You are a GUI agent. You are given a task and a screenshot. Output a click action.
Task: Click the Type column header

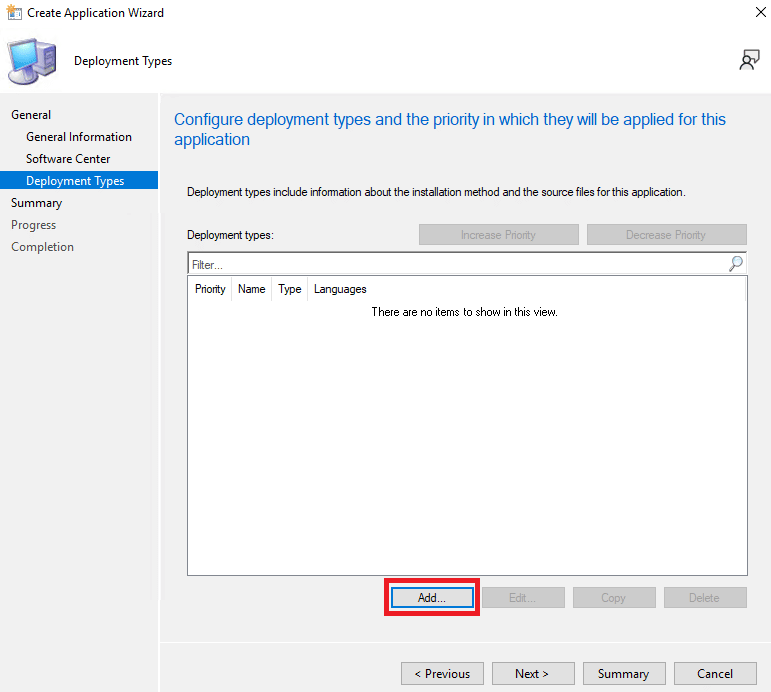pyautogui.click(x=290, y=289)
